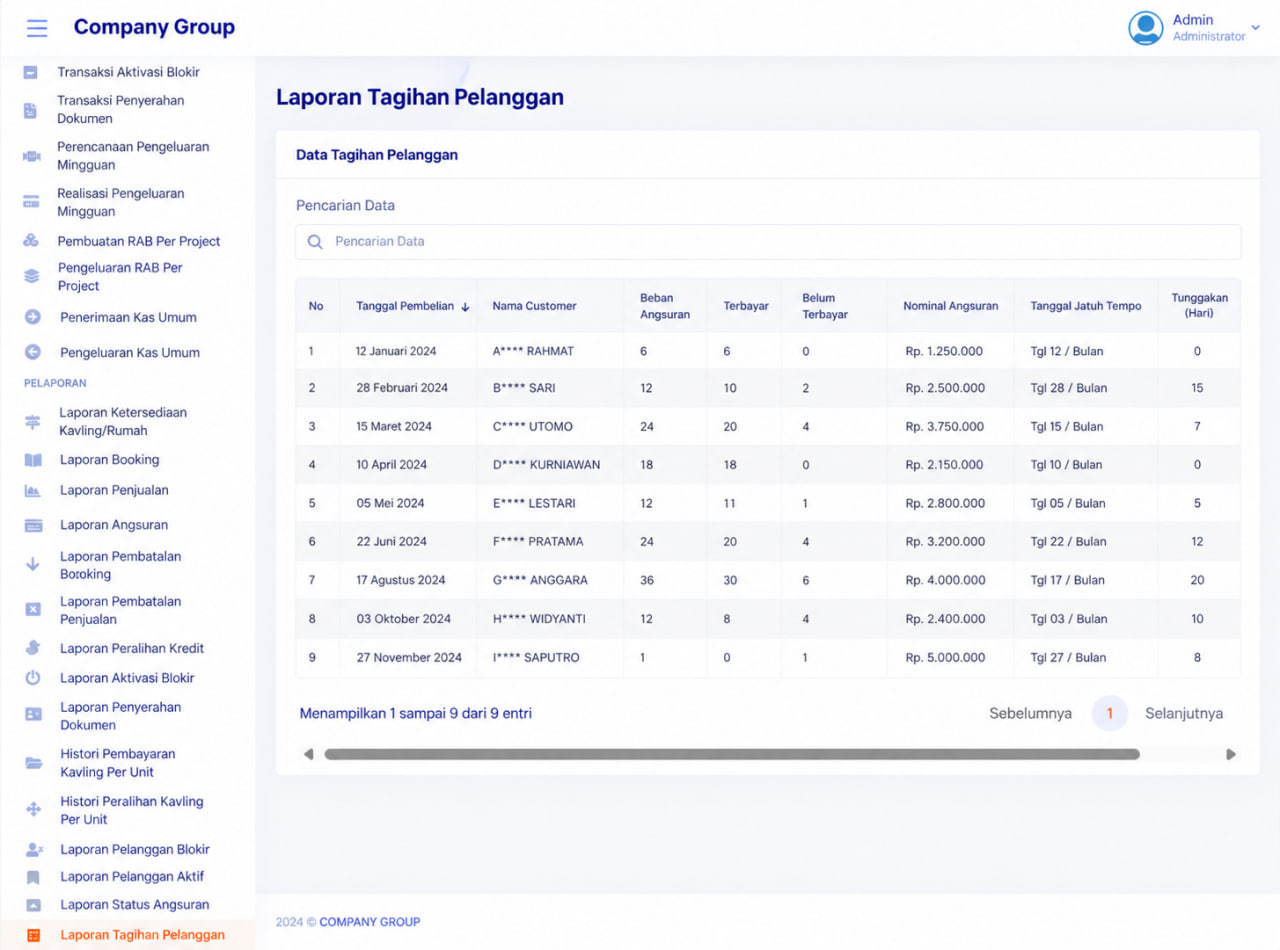Click the Admin user avatar icon

pyautogui.click(x=1145, y=28)
